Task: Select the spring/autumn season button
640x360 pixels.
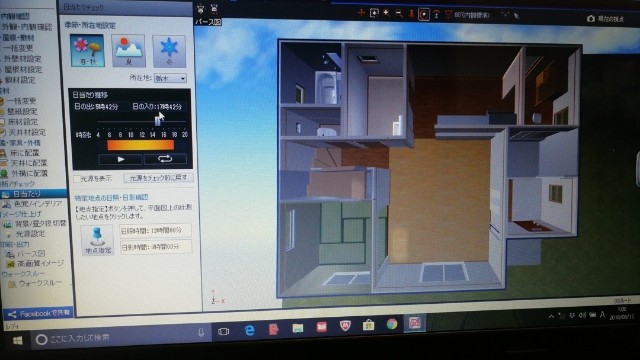Action: click(87, 51)
